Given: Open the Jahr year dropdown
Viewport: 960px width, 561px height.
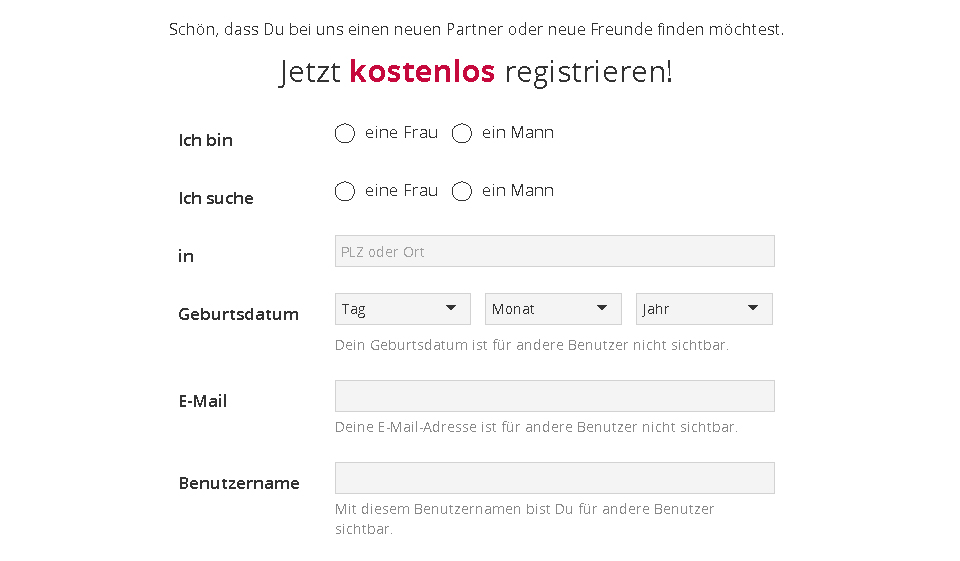Looking at the screenshot, I should [x=692, y=309].
